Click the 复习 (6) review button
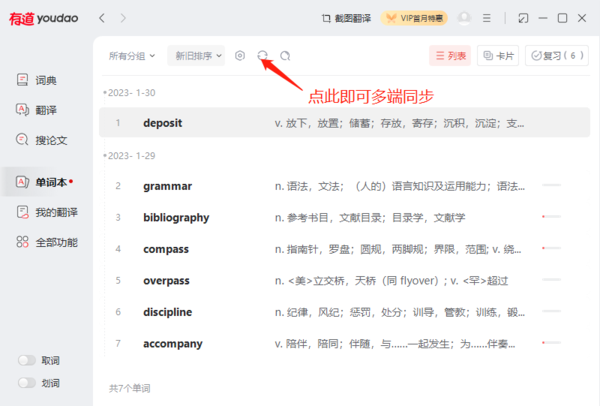 556,56
